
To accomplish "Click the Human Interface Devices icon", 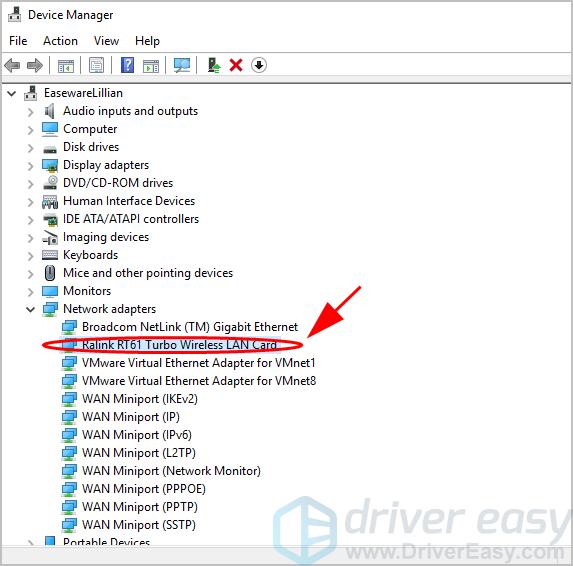I will point(50,201).
